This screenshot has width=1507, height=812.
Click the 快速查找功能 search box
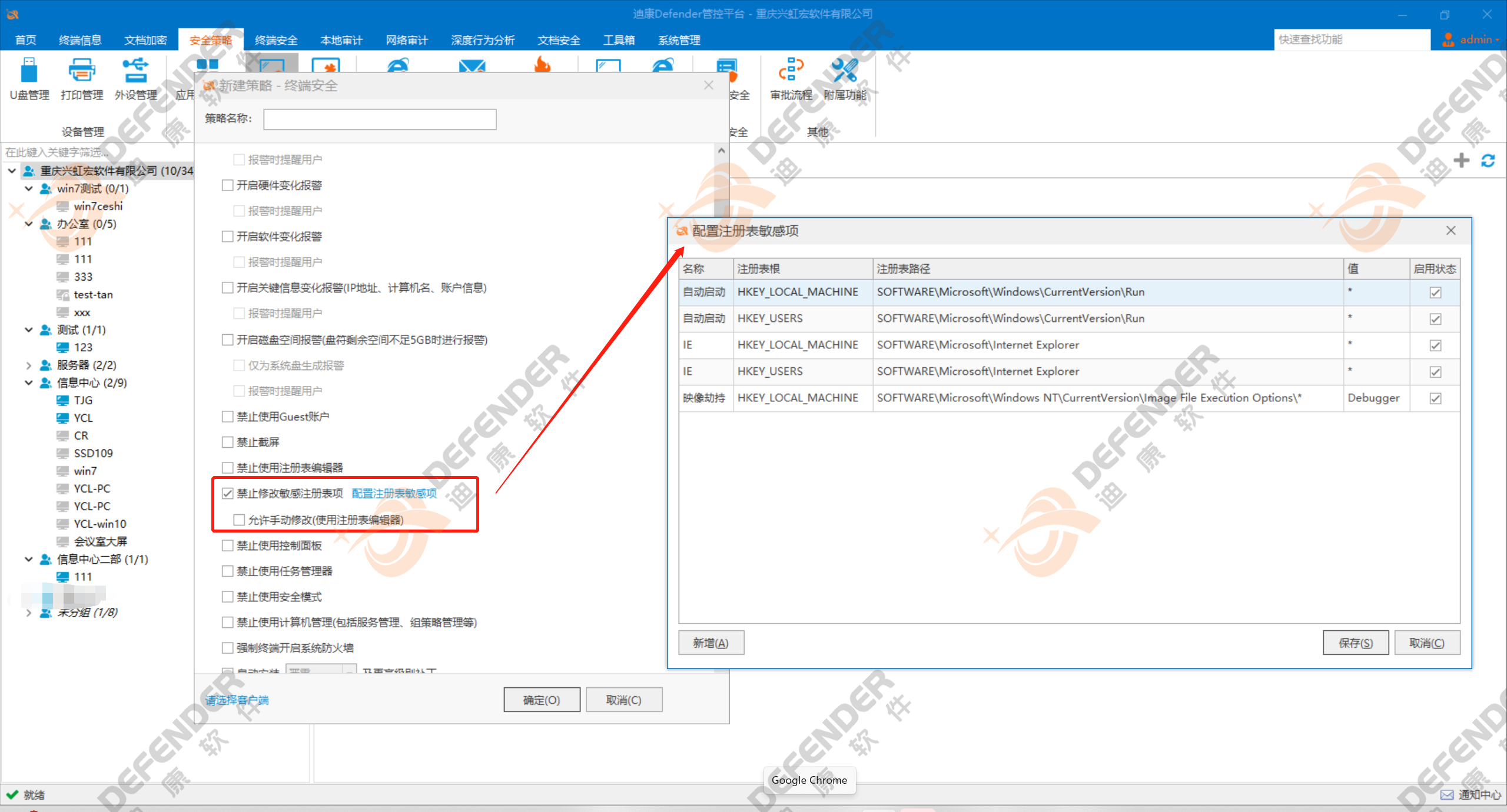point(1352,39)
